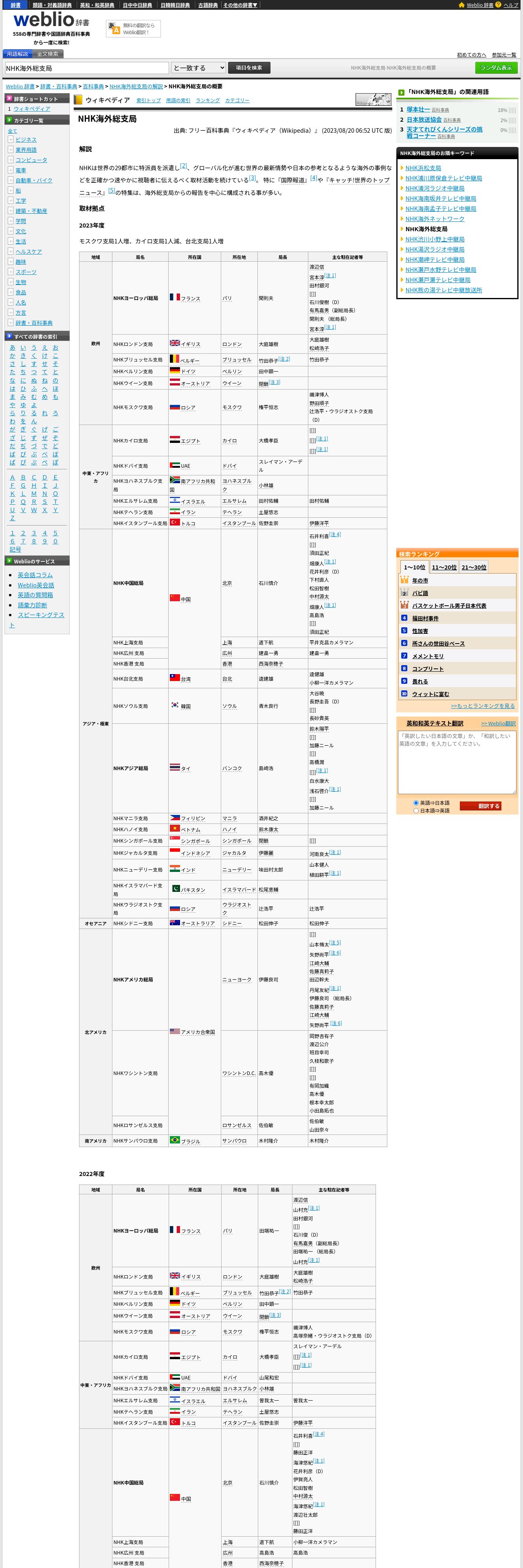Screen dimensions: 523x1568
Task: Open 索引トップ link in Wikipedia header
Action: pyautogui.click(x=149, y=101)
